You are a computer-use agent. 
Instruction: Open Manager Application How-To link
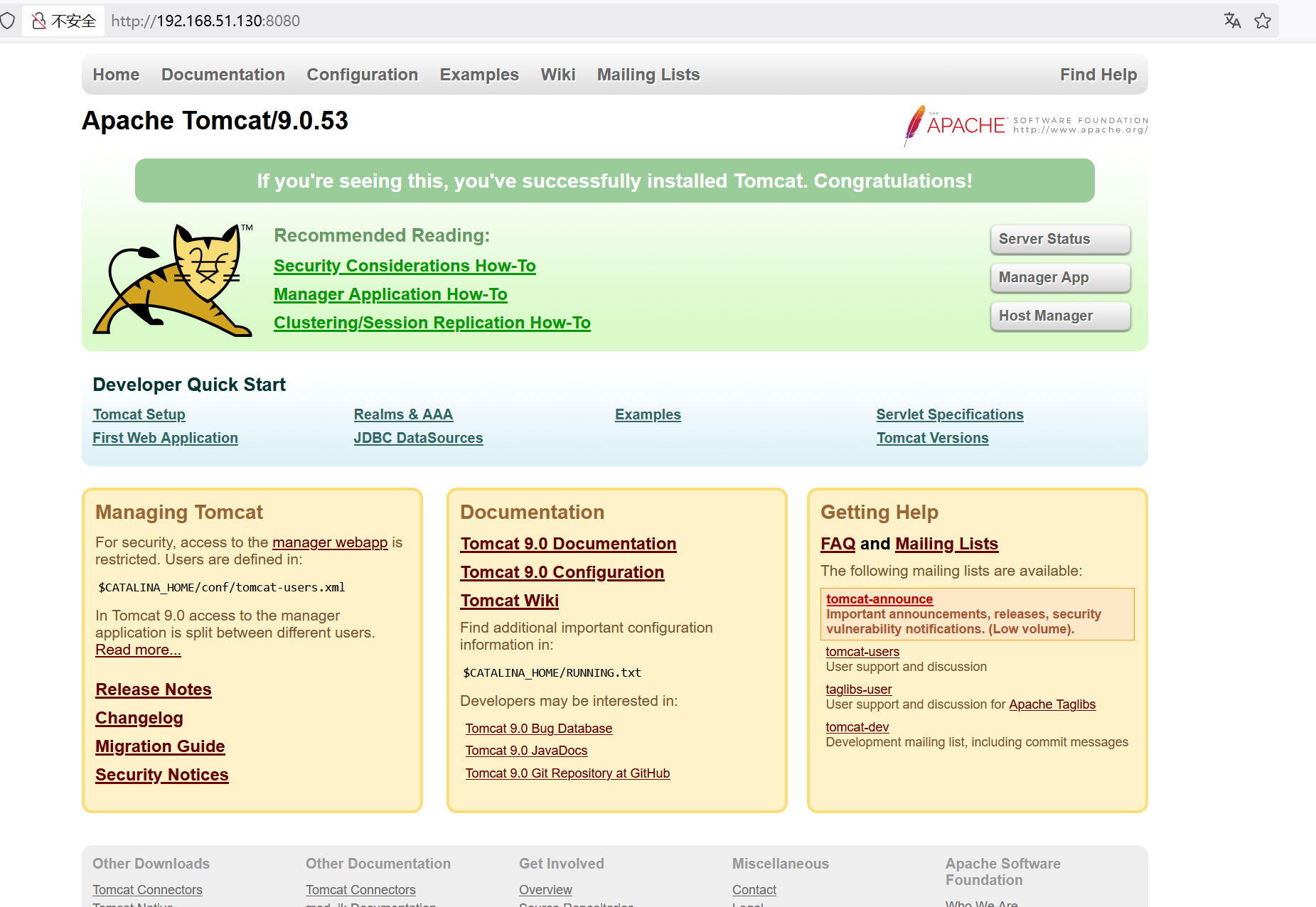[390, 294]
